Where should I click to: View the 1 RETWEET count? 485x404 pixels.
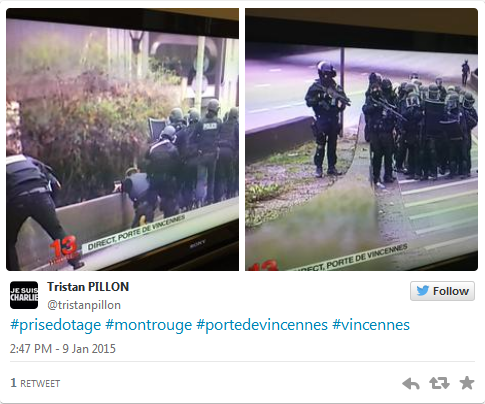35,383
